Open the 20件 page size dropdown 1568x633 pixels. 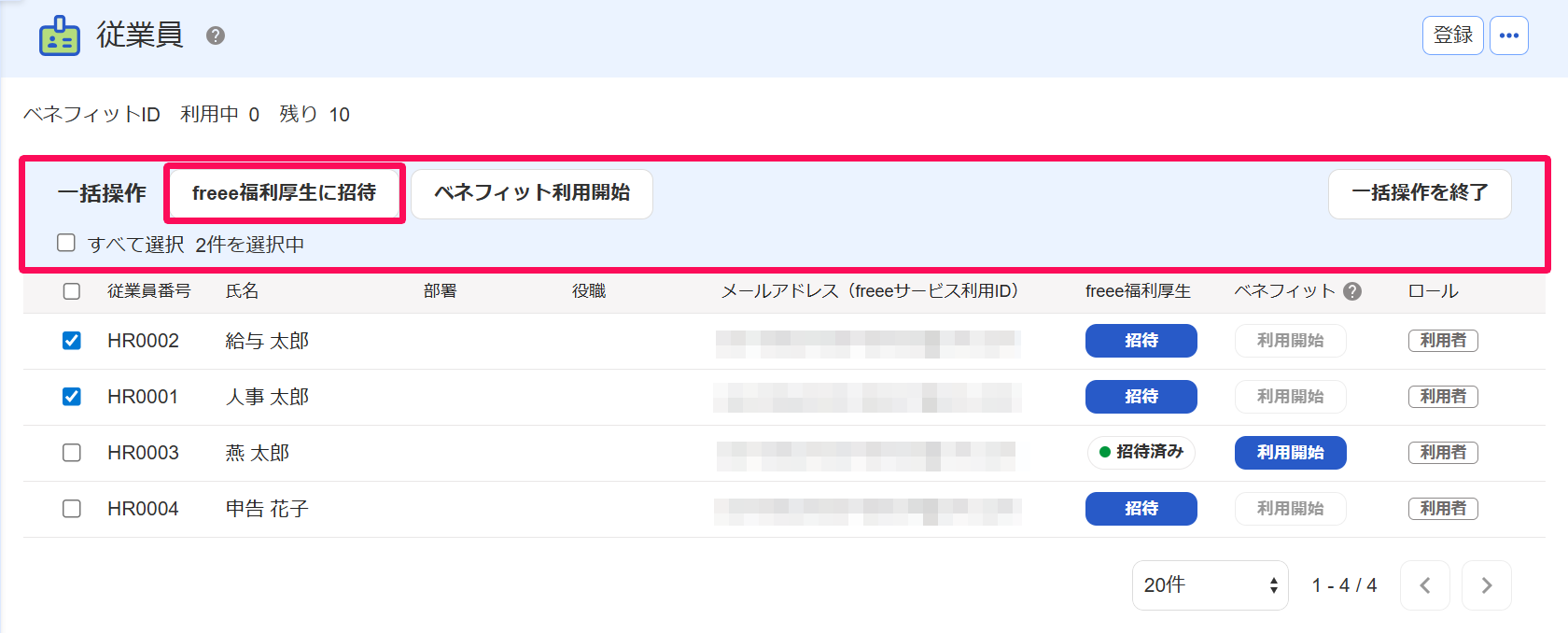(x=1211, y=585)
